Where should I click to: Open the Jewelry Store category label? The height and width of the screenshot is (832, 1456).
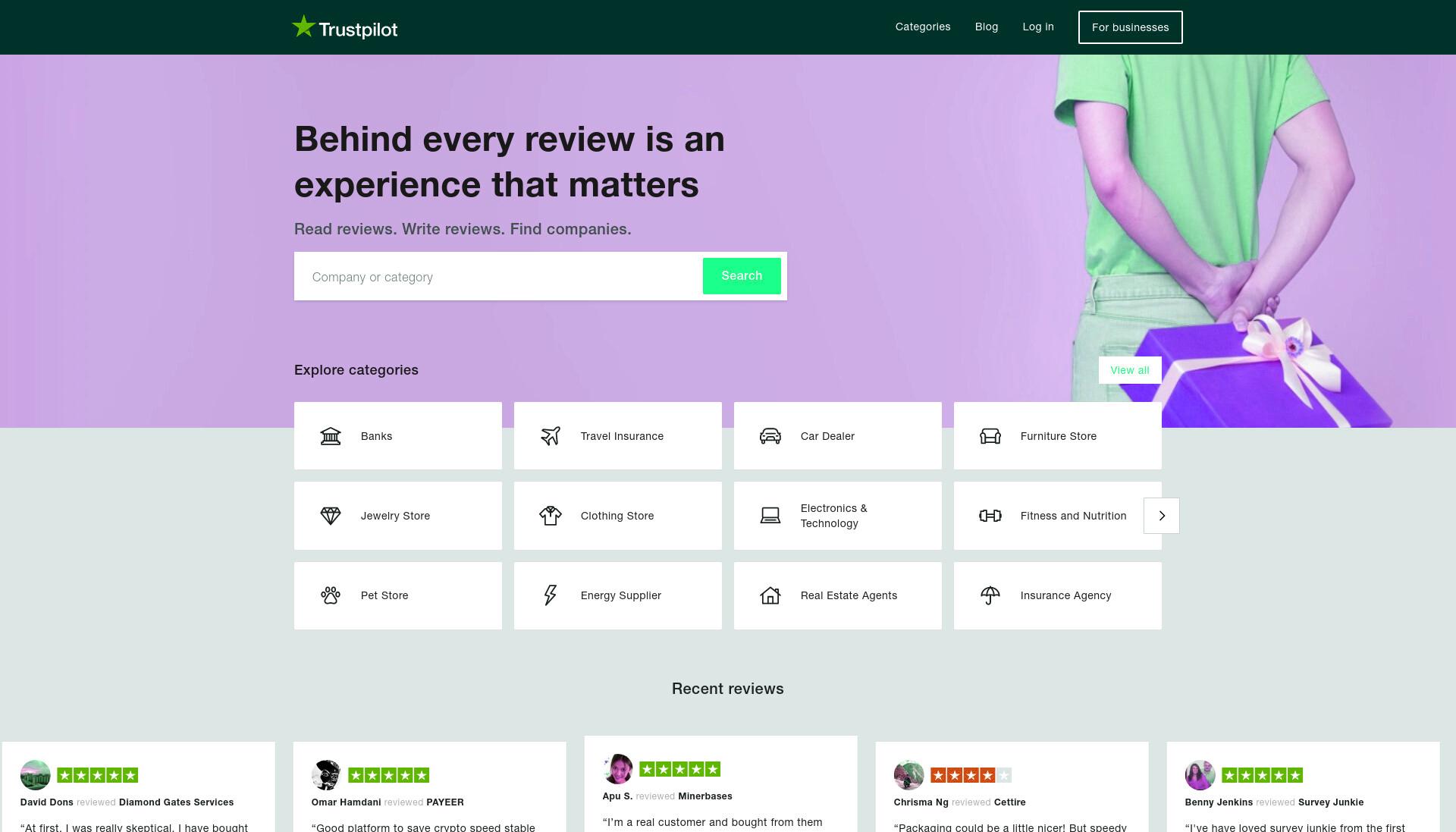[395, 516]
